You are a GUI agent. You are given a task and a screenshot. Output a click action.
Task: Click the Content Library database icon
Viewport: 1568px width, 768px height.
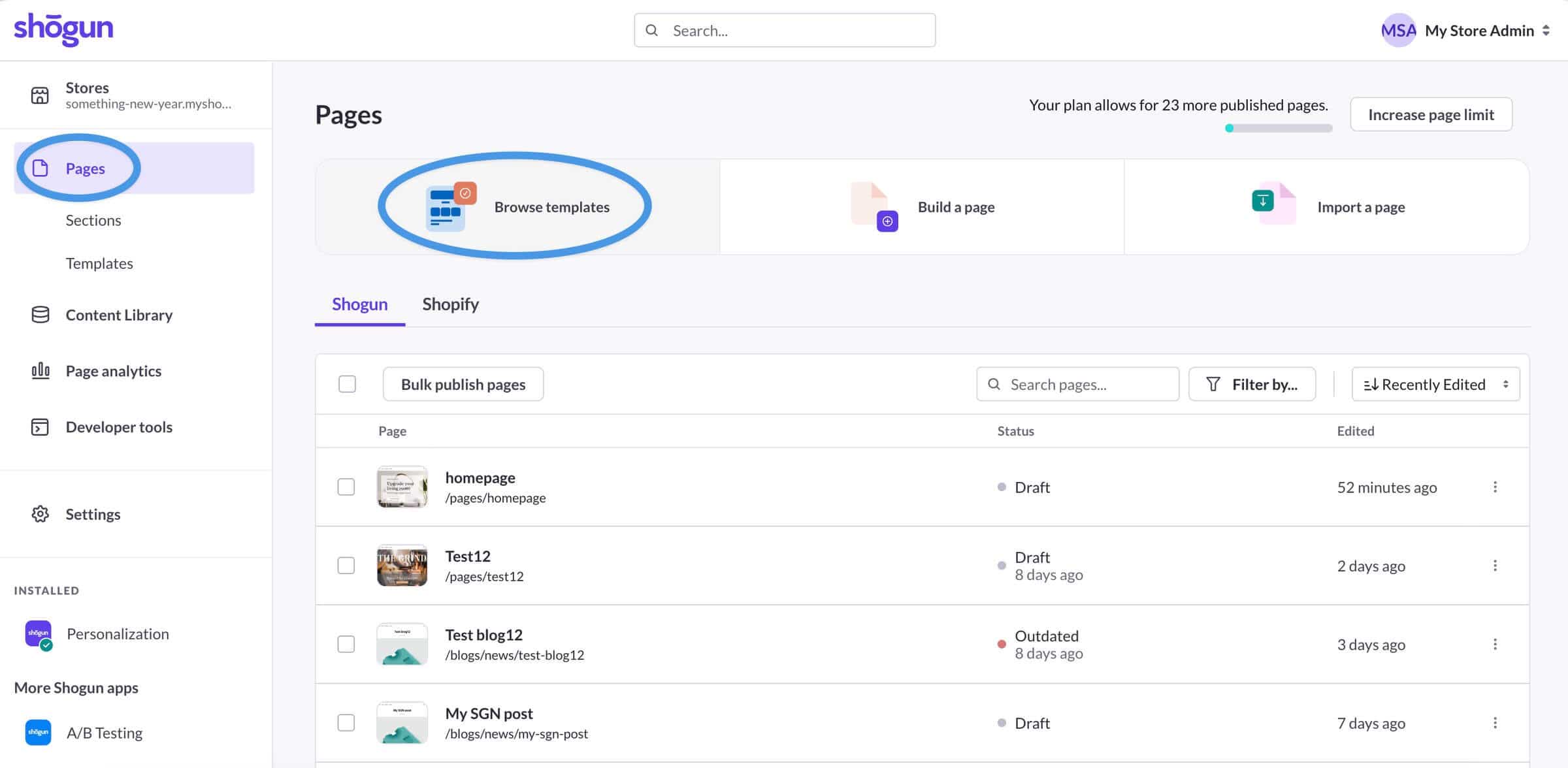coord(41,315)
